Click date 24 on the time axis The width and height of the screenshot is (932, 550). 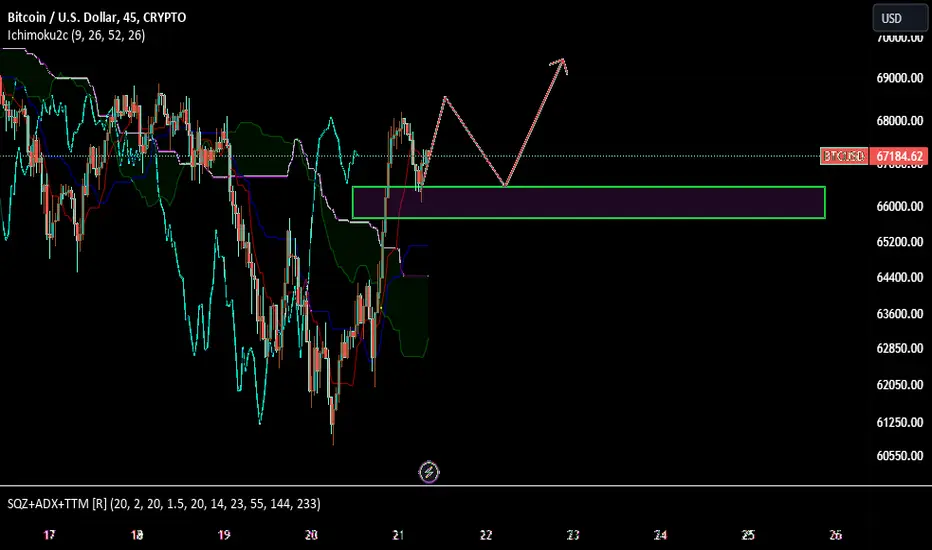(660, 535)
